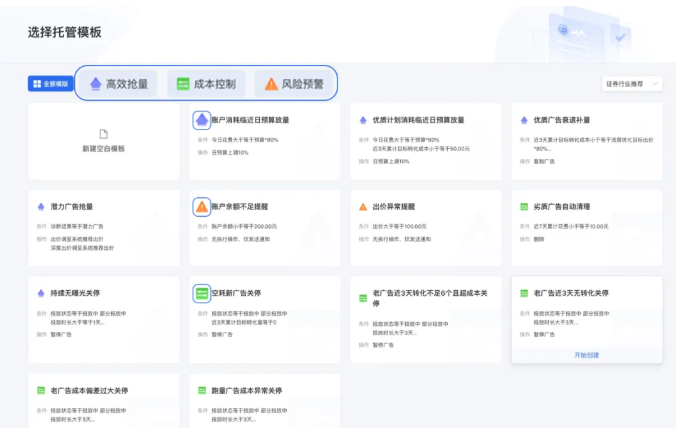Click 诊断结果等于潜力广告 condition text
688x443 pixels.
77,227
